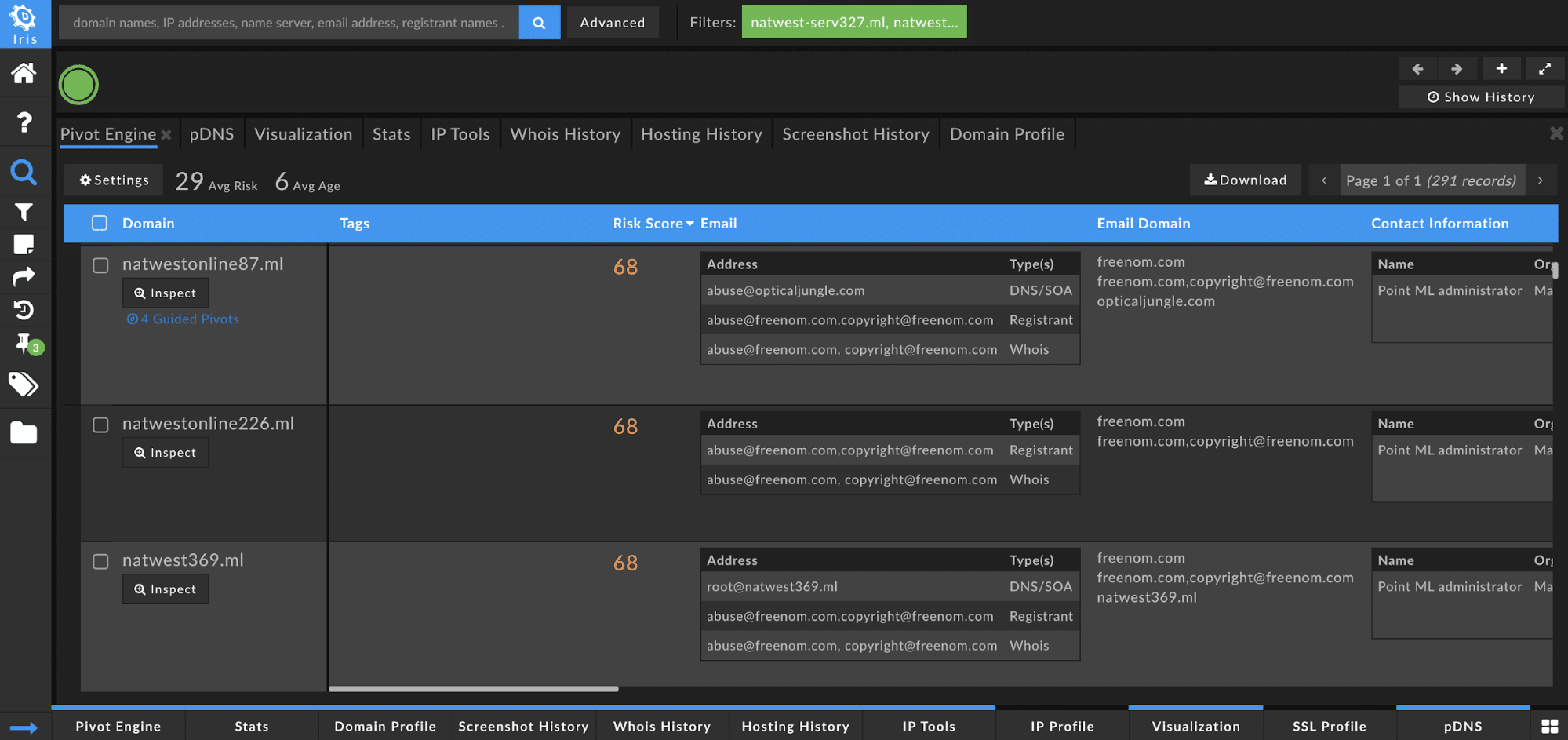Open the Folder icon in the sidebar
The height and width of the screenshot is (740, 1568).
pos(24,432)
